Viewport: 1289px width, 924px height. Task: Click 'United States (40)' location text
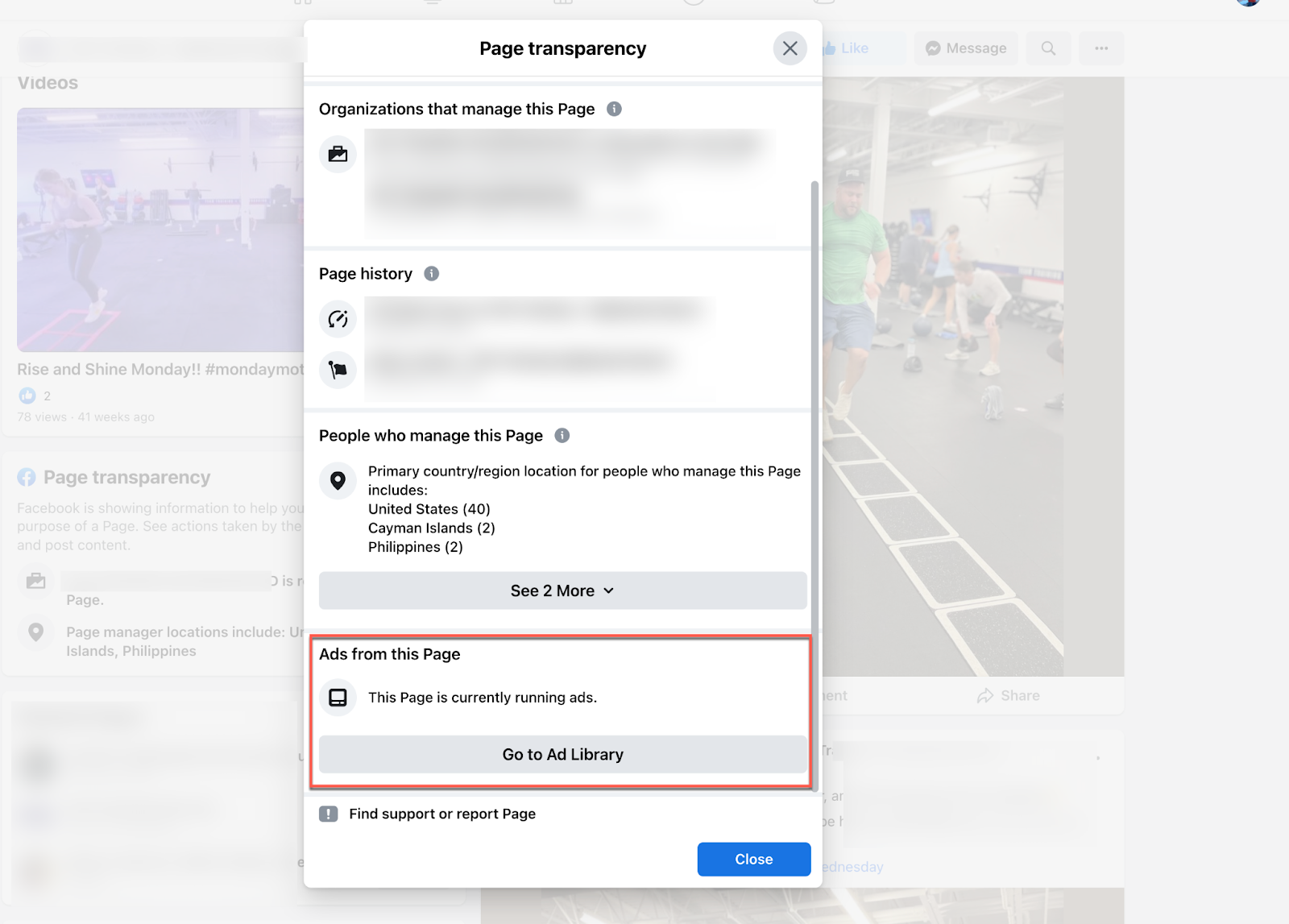point(429,509)
